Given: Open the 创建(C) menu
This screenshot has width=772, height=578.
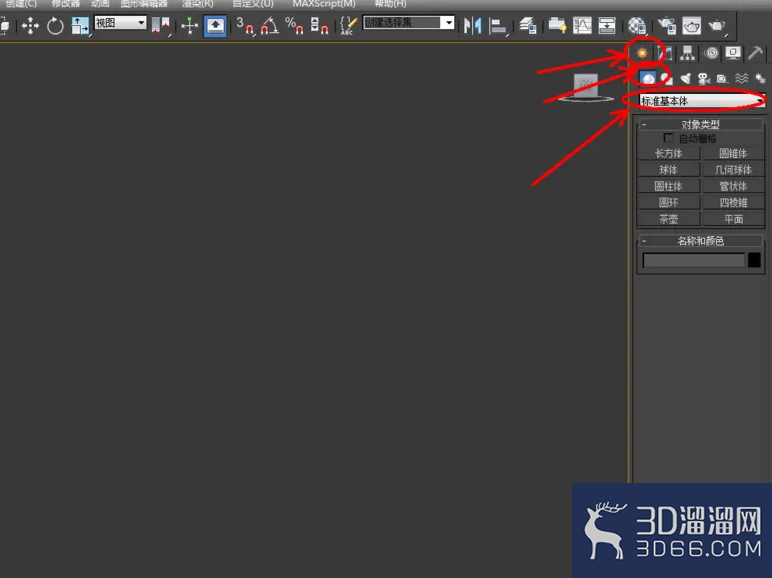Looking at the screenshot, I should point(21,3).
